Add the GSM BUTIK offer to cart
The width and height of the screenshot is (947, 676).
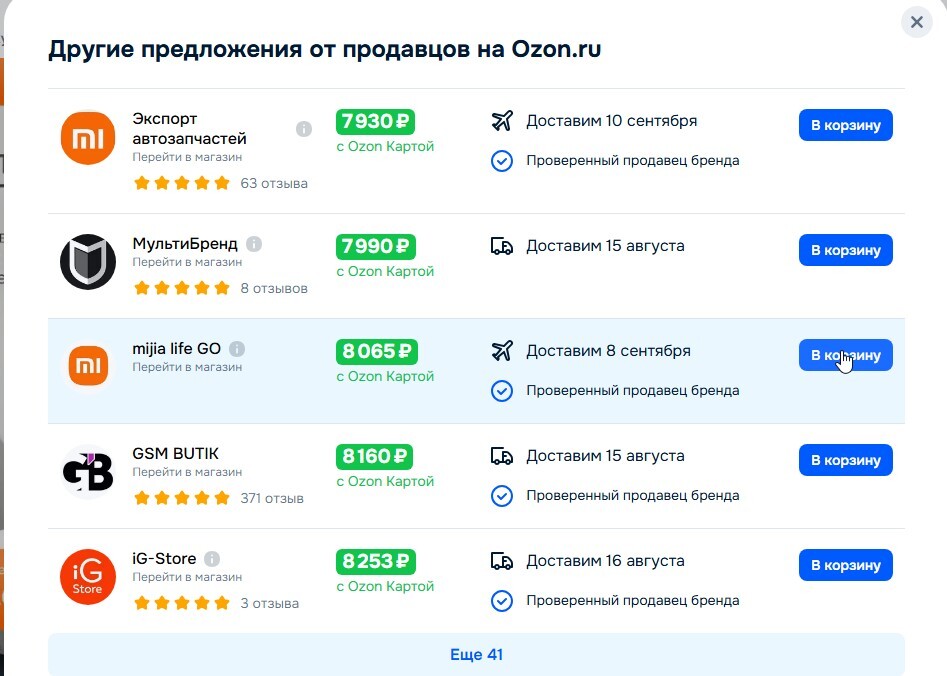(x=845, y=460)
